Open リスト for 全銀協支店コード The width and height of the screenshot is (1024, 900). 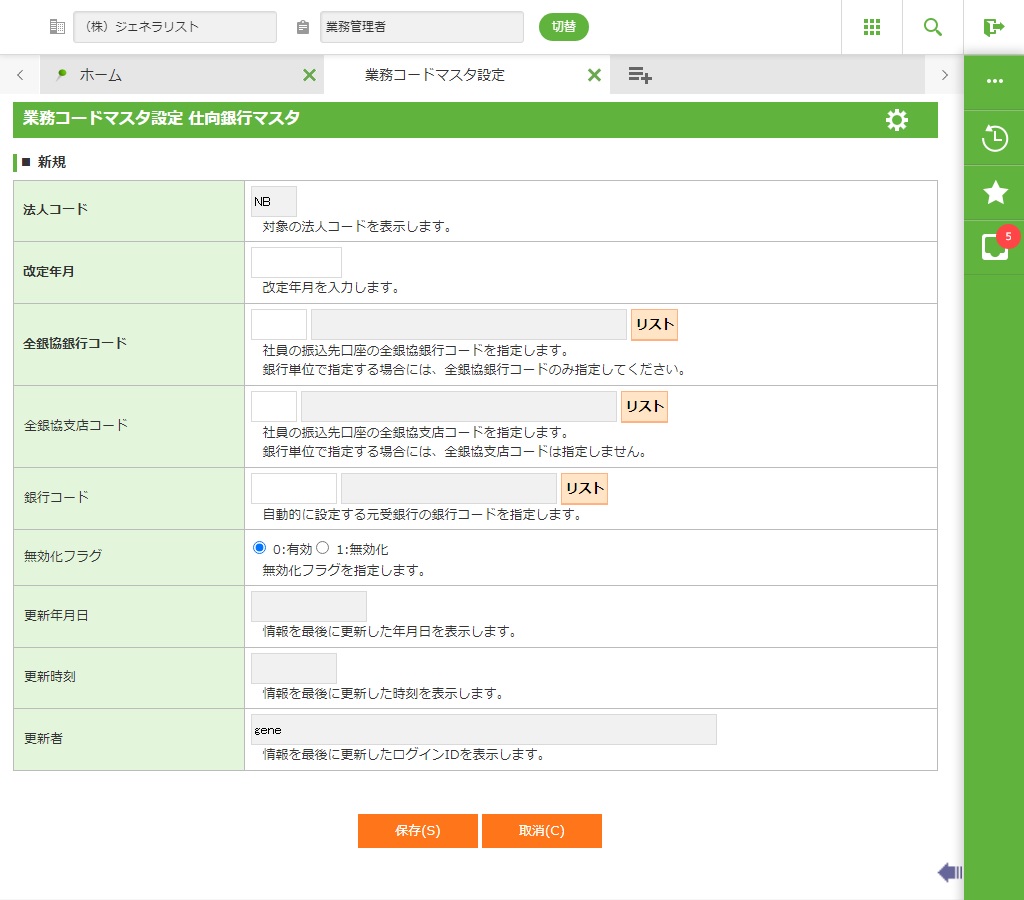(644, 407)
